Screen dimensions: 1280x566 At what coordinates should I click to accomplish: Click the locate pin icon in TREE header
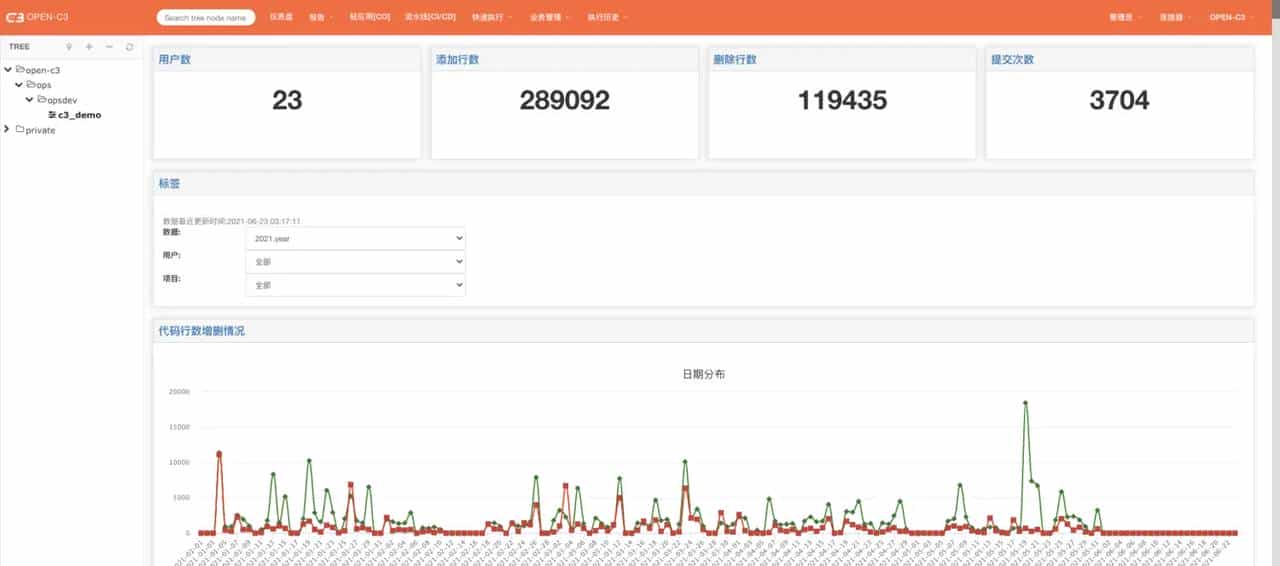pyautogui.click(x=69, y=47)
